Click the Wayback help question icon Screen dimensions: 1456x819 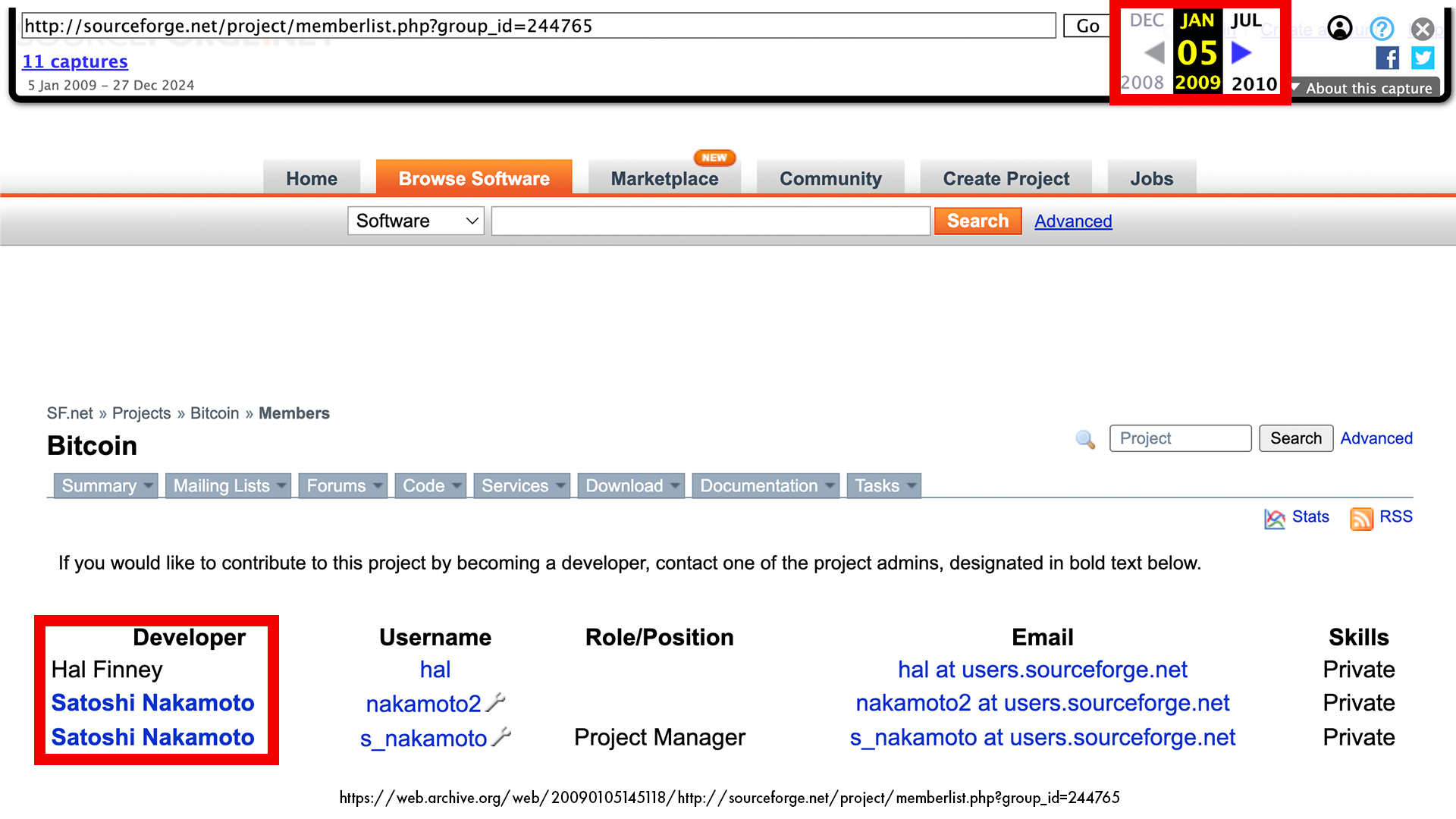(1382, 29)
